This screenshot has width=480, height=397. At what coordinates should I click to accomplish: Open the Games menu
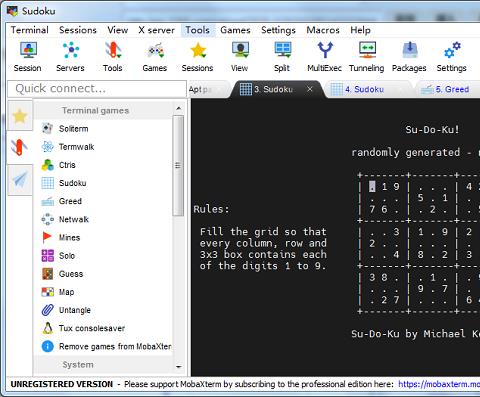coord(235,30)
